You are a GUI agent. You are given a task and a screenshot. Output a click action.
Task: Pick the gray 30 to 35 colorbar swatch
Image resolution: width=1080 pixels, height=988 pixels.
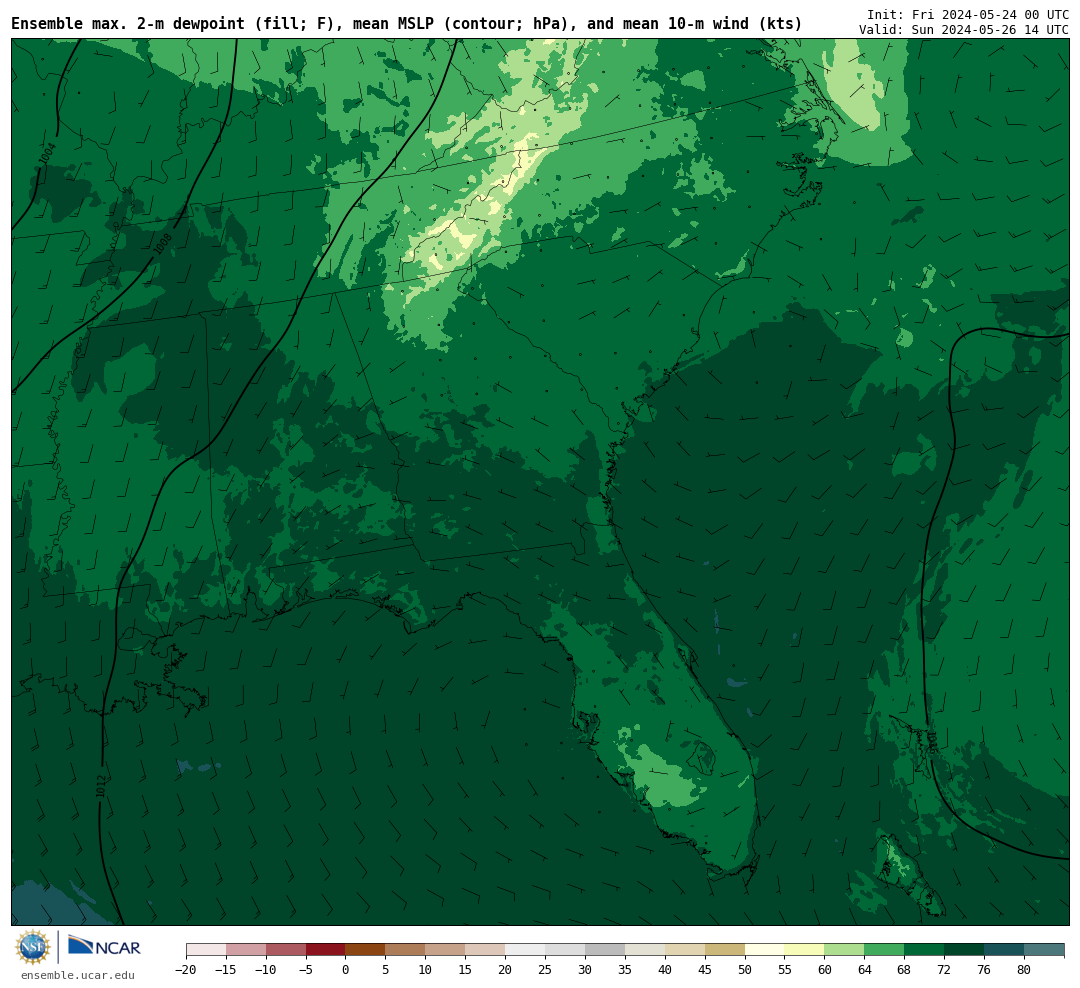(x=605, y=949)
